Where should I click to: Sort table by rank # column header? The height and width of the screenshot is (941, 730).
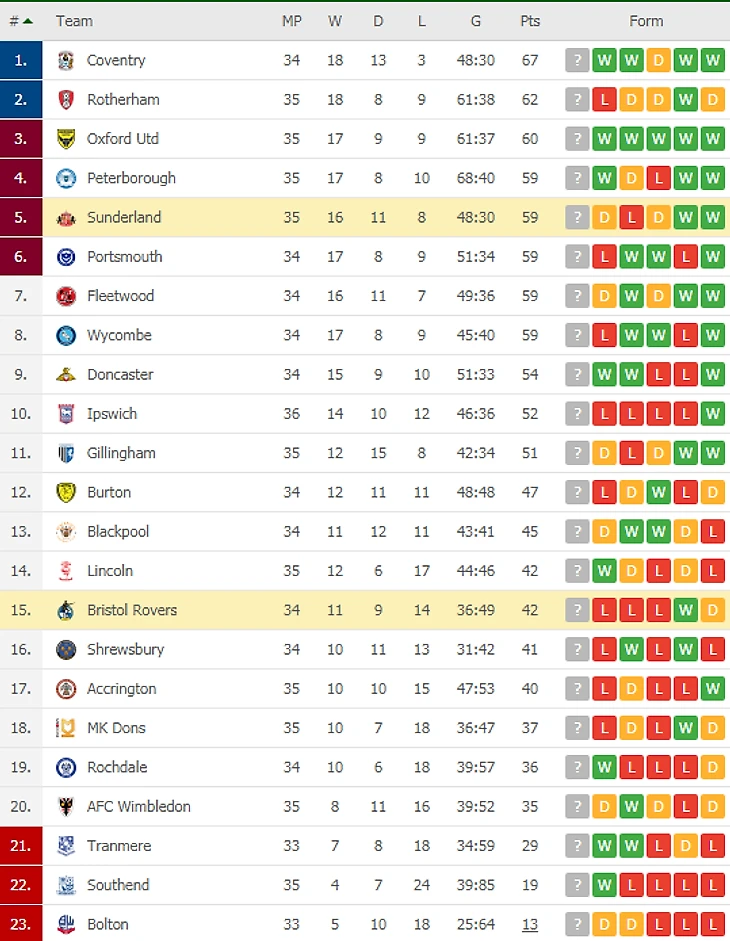(x=21, y=21)
